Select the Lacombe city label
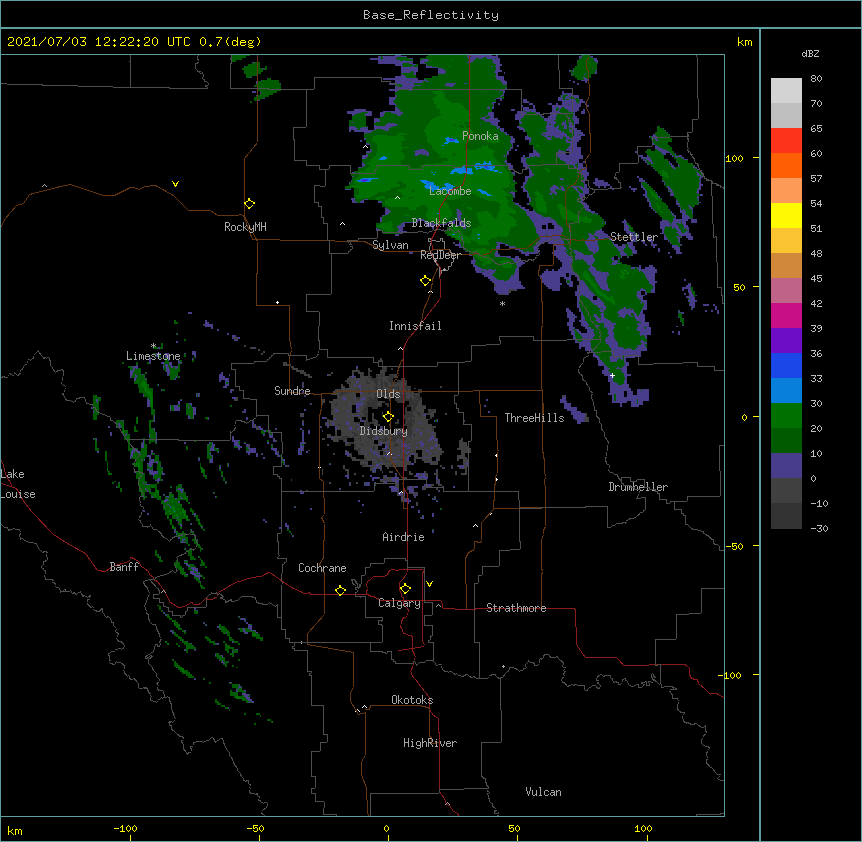Screen dimensions: 862x842 (x=450, y=191)
